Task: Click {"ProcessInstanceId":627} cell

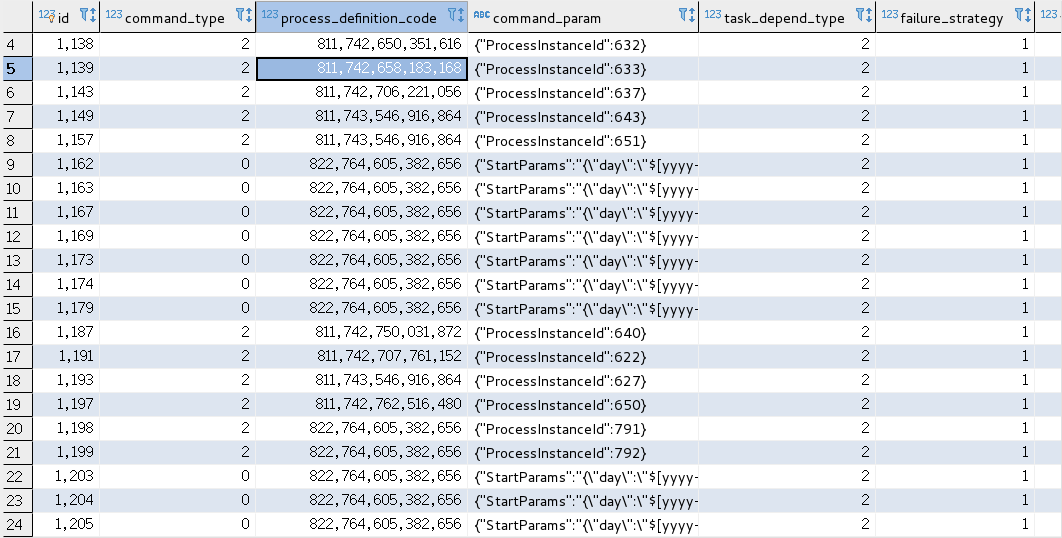Action: tap(583, 381)
